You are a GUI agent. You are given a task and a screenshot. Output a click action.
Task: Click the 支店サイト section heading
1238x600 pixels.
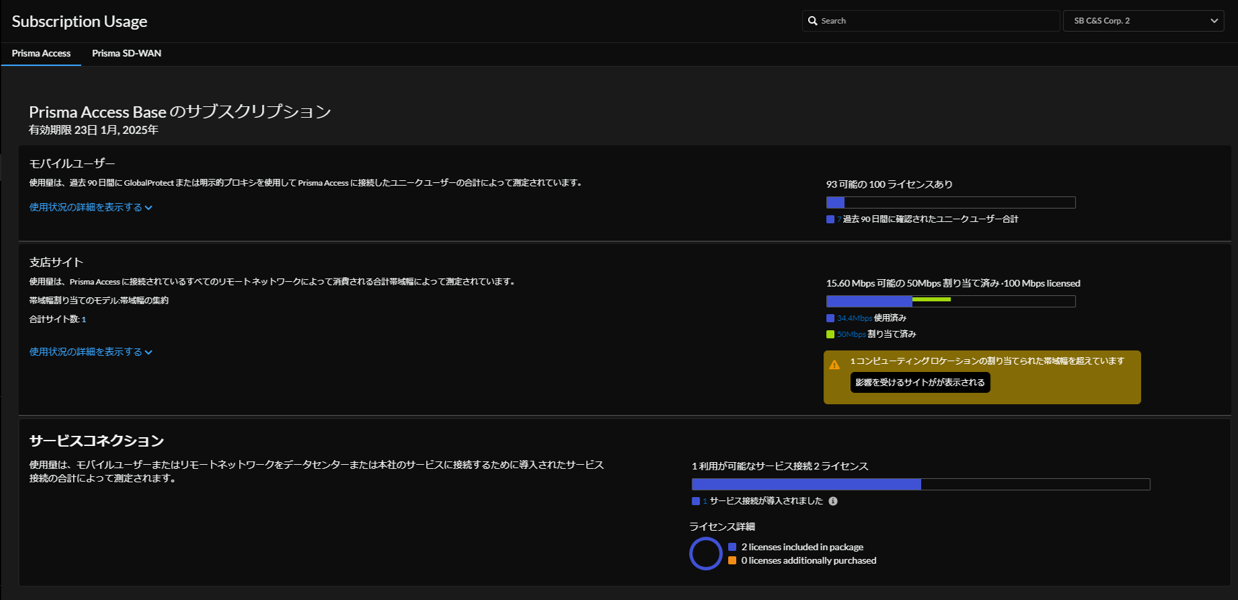coord(56,262)
